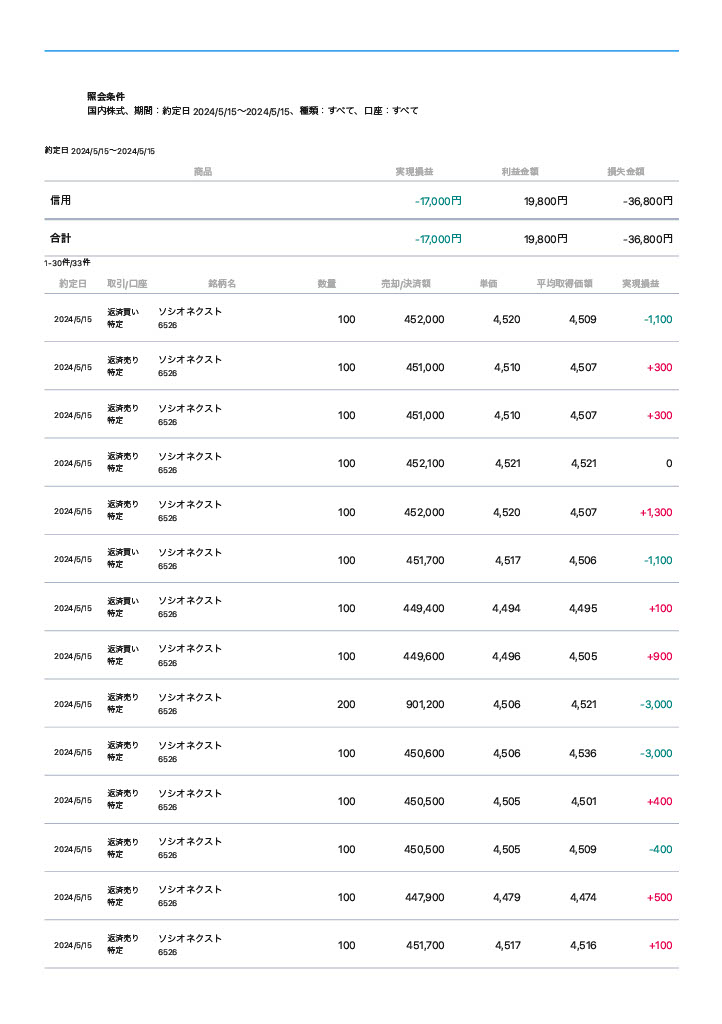
Task: Click the 約定日 column header
Action: [x=72, y=284]
